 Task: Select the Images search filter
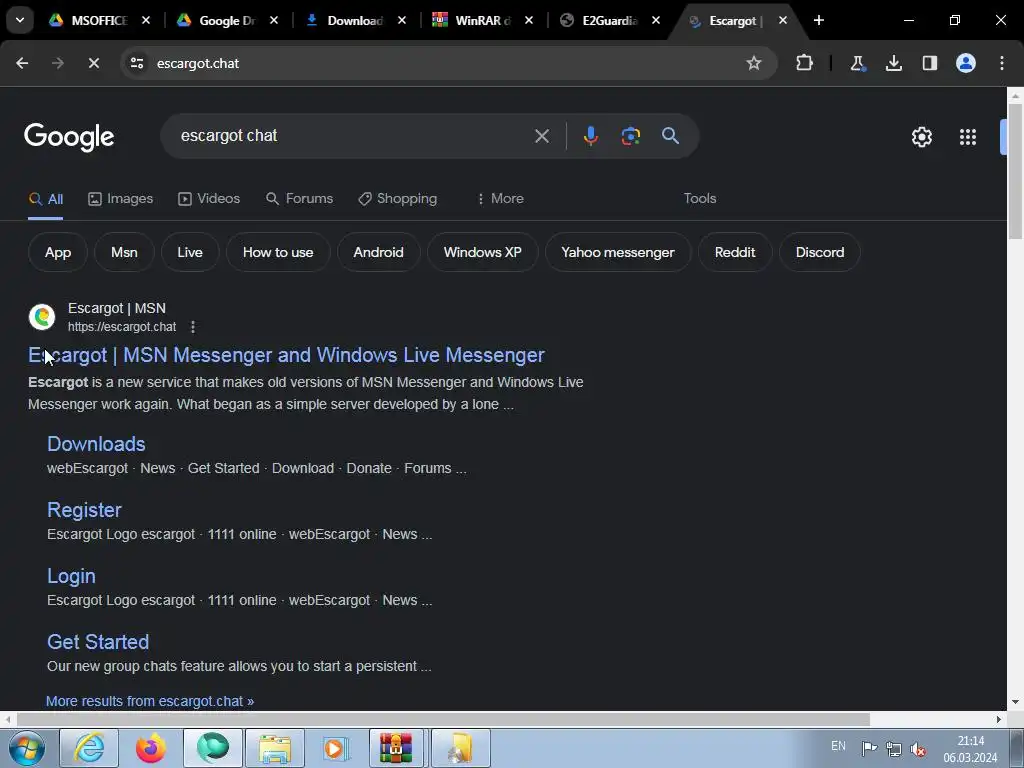pyautogui.click(x=121, y=199)
